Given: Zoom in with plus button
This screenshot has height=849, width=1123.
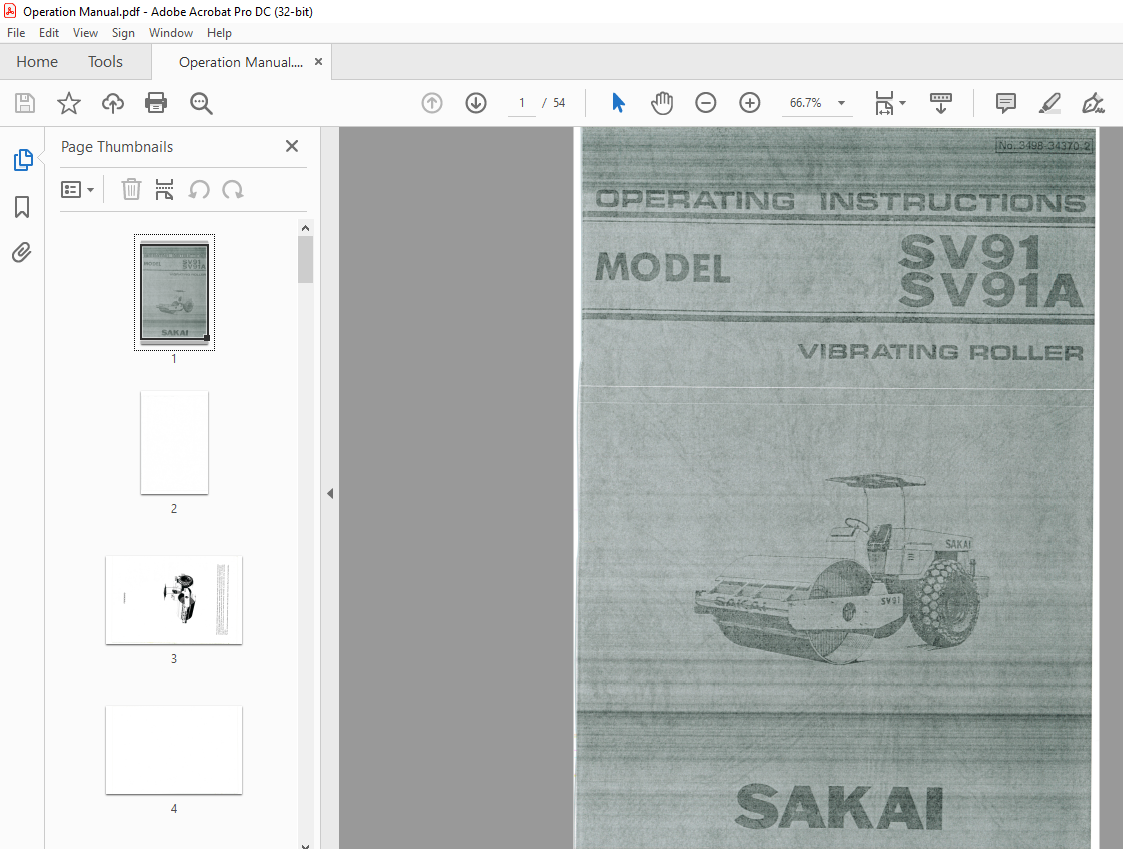Looking at the screenshot, I should (x=750, y=103).
